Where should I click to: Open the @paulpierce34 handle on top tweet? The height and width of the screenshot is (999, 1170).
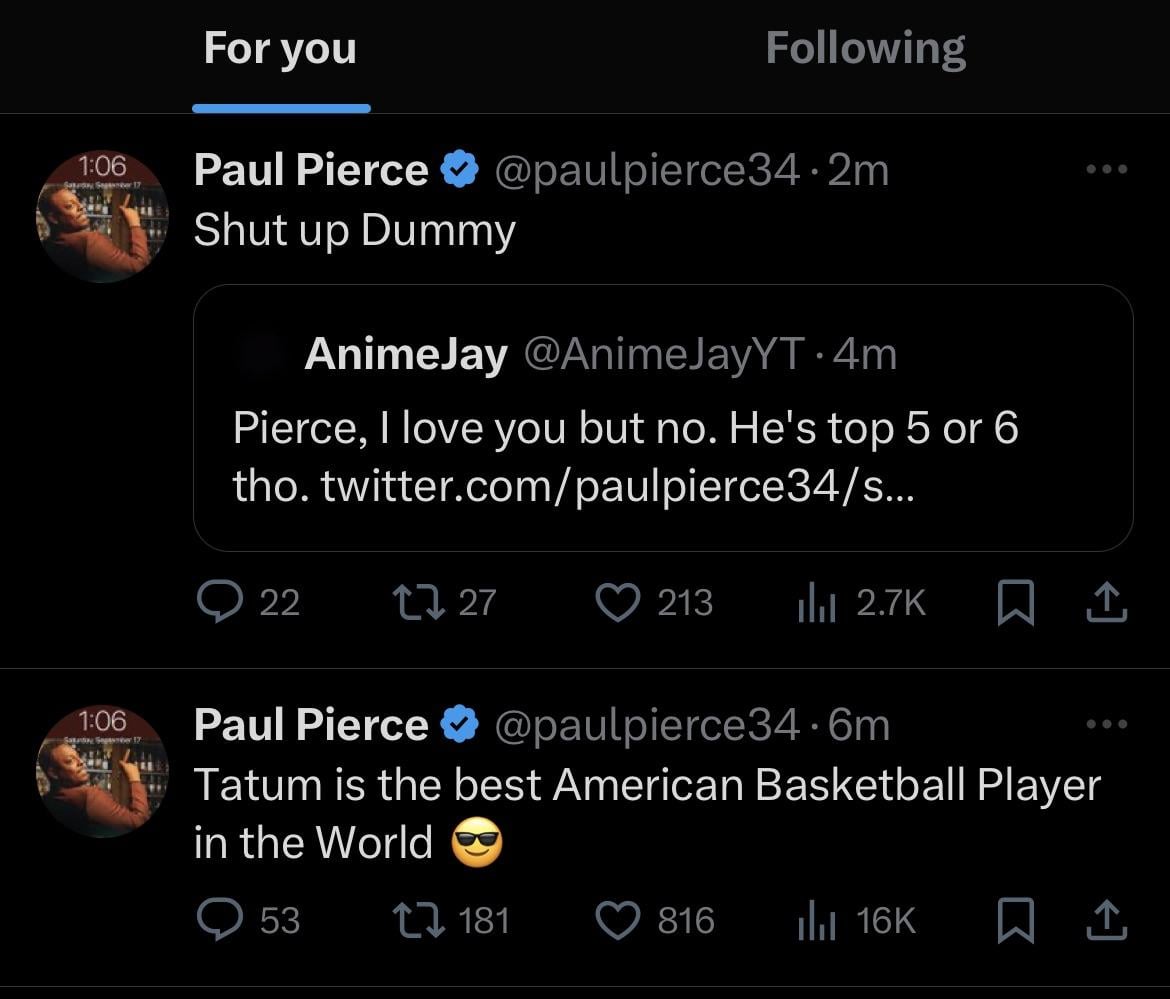coord(647,170)
